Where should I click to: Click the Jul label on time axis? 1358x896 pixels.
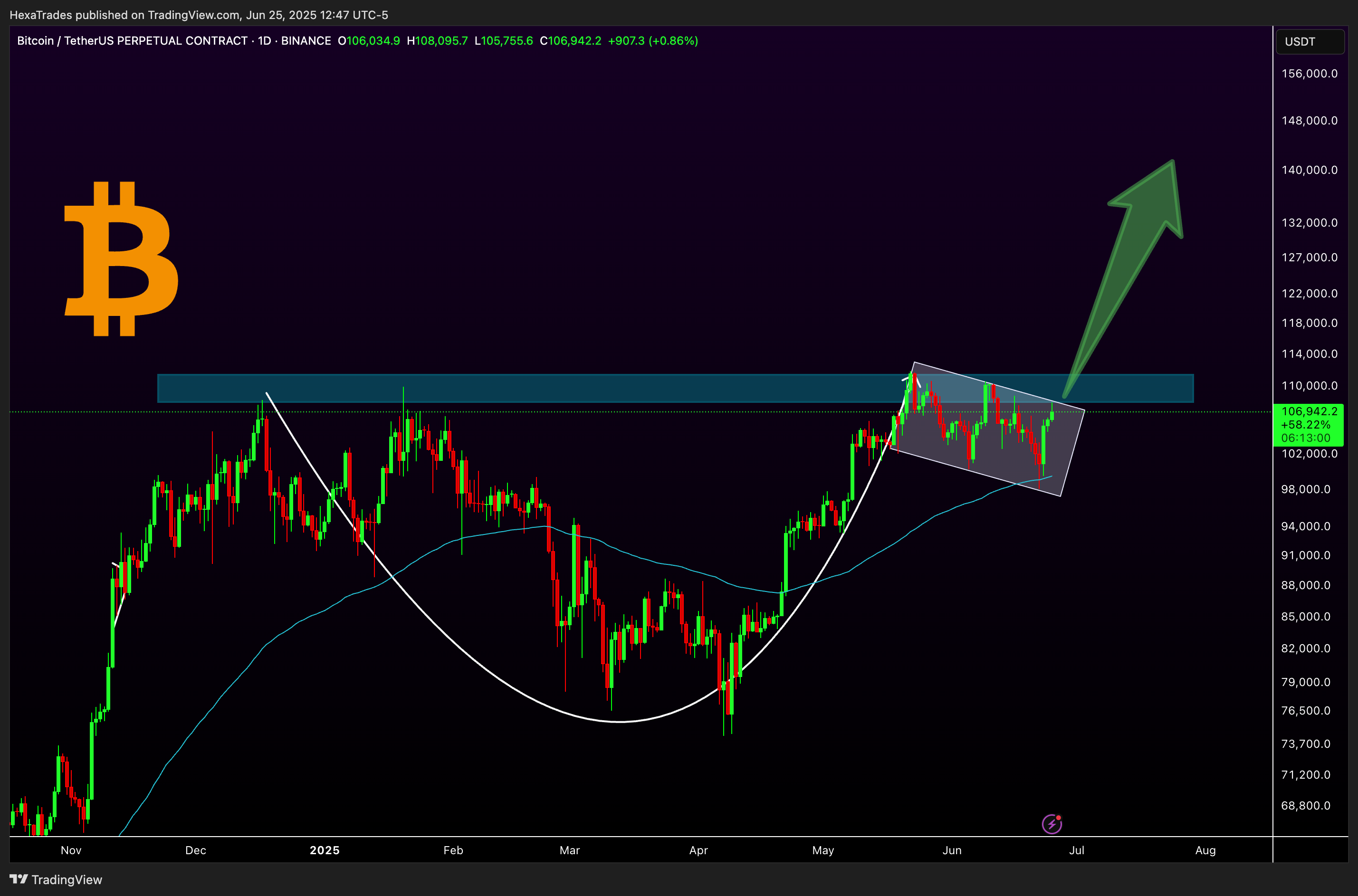pos(1077,850)
